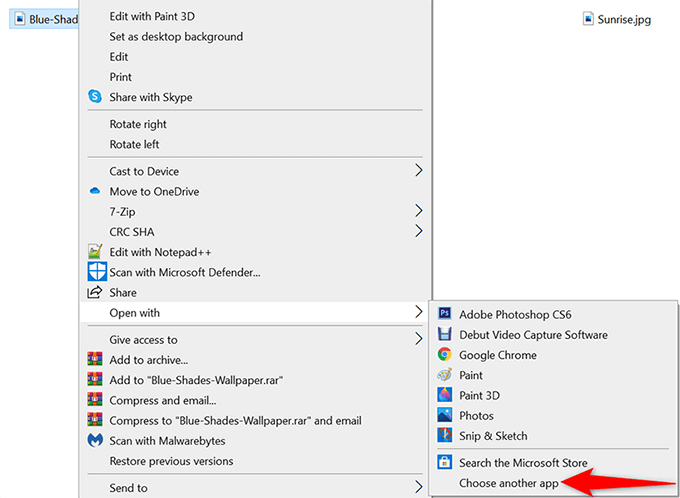The width and height of the screenshot is (680, 498).
Task: Select Search the Microsoft Store
Action: pyautogui.click(x=523, y=463)
